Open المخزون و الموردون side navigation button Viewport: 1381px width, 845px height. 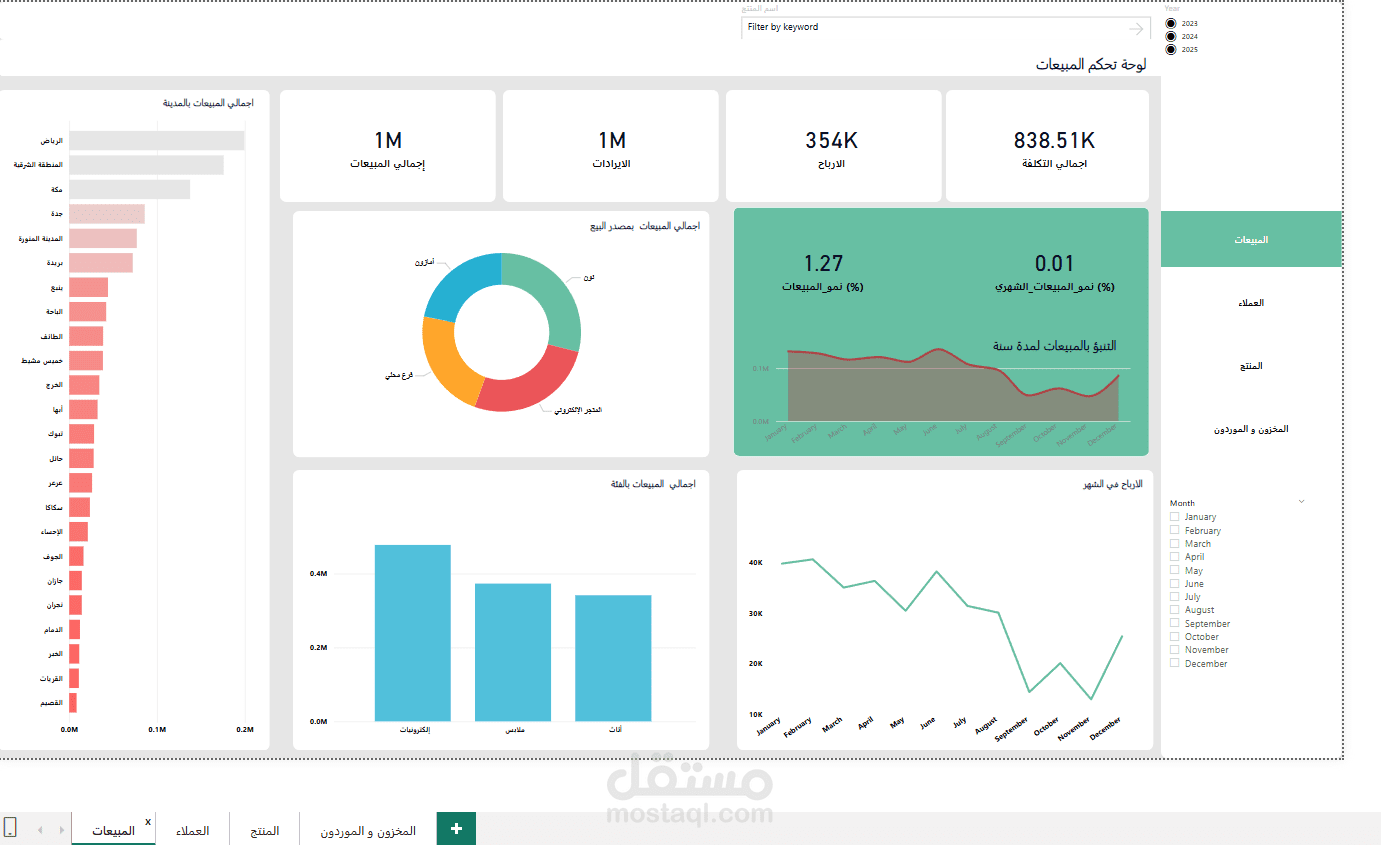[1251, 428]
